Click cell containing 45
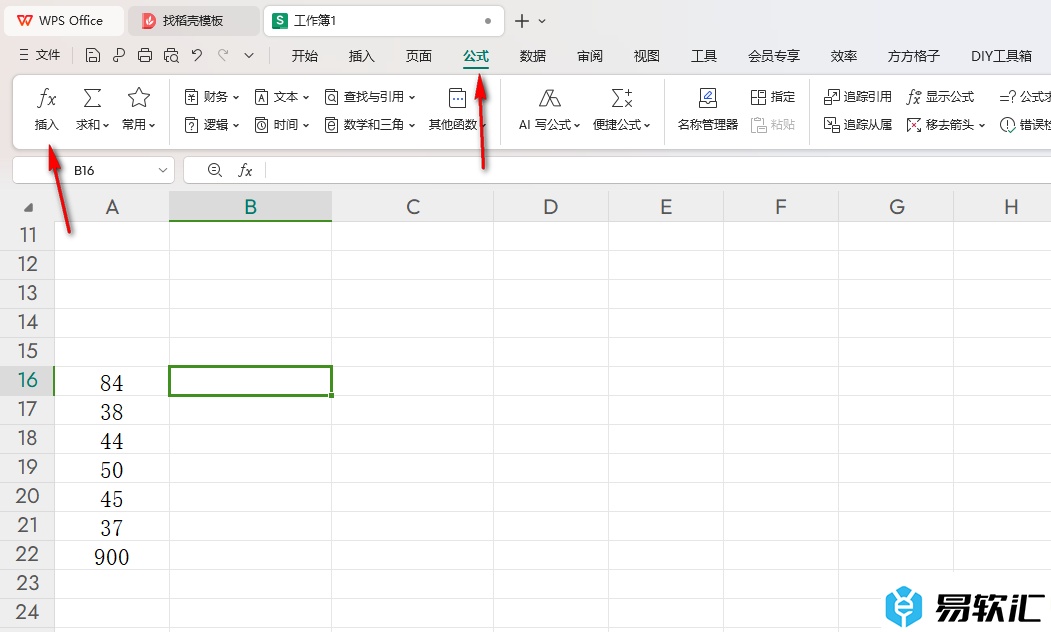 point(112,498)
